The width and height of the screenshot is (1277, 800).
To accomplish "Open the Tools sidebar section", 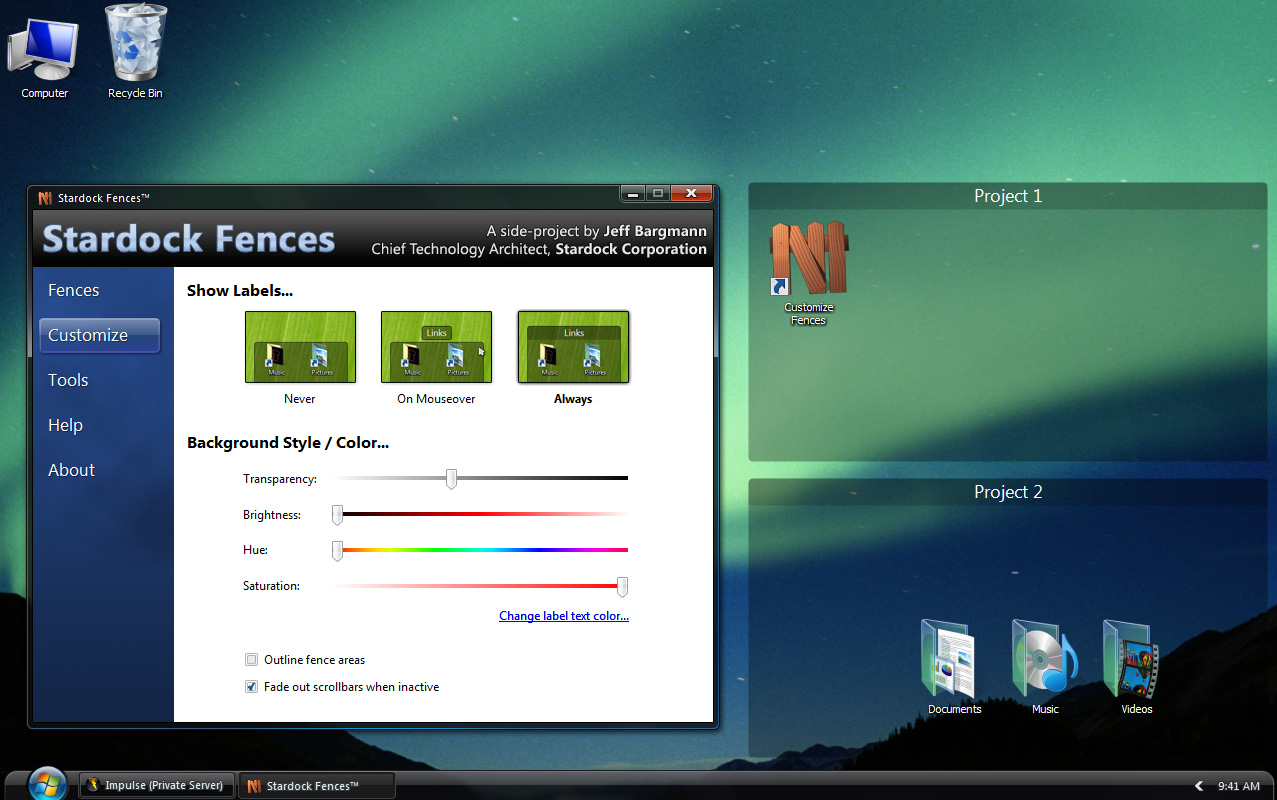I will pos(69,380).
